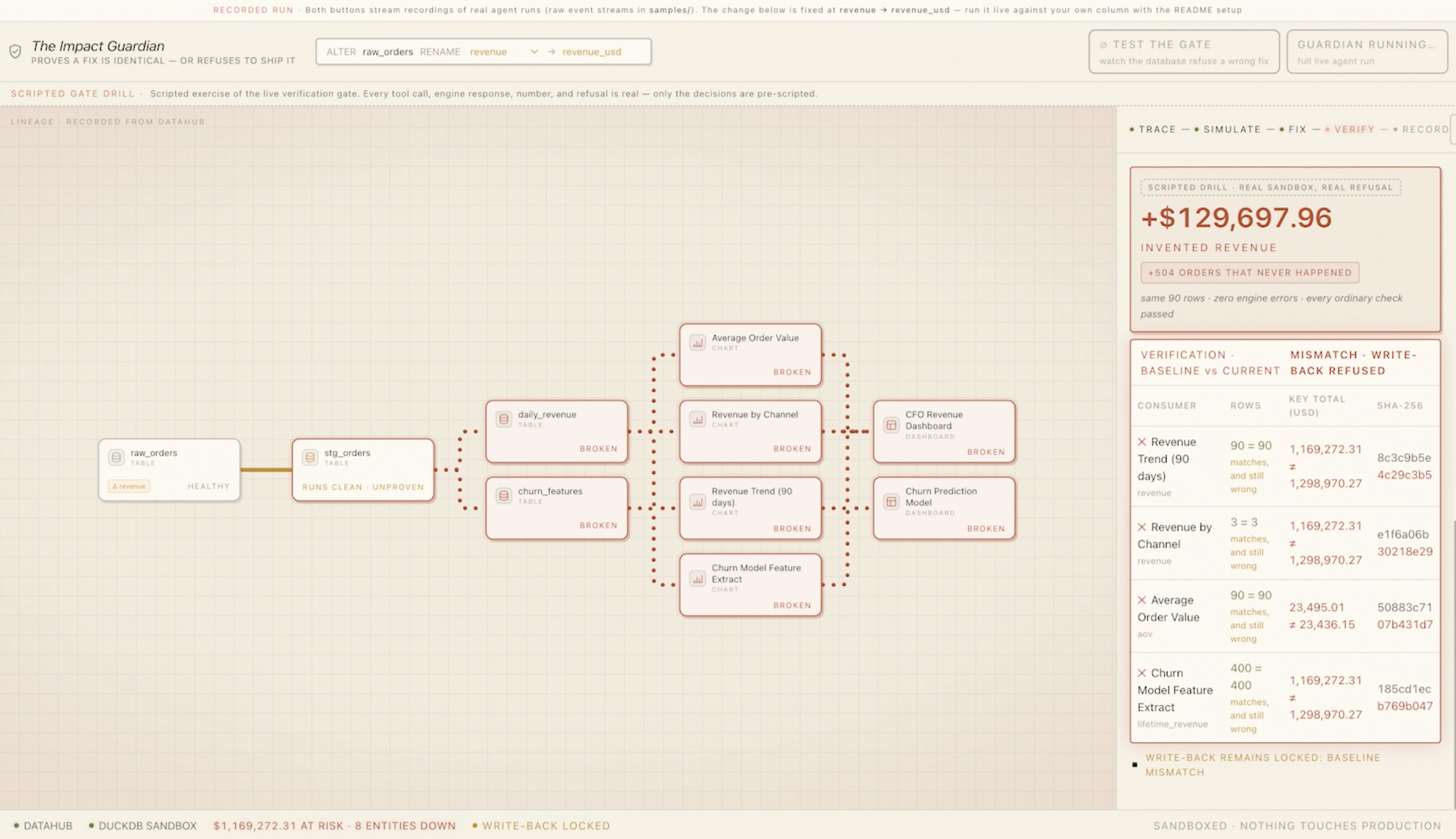Click Broken status on daily_revenue node
Screen dimensions: 1456x839
[x=598, y=448]
